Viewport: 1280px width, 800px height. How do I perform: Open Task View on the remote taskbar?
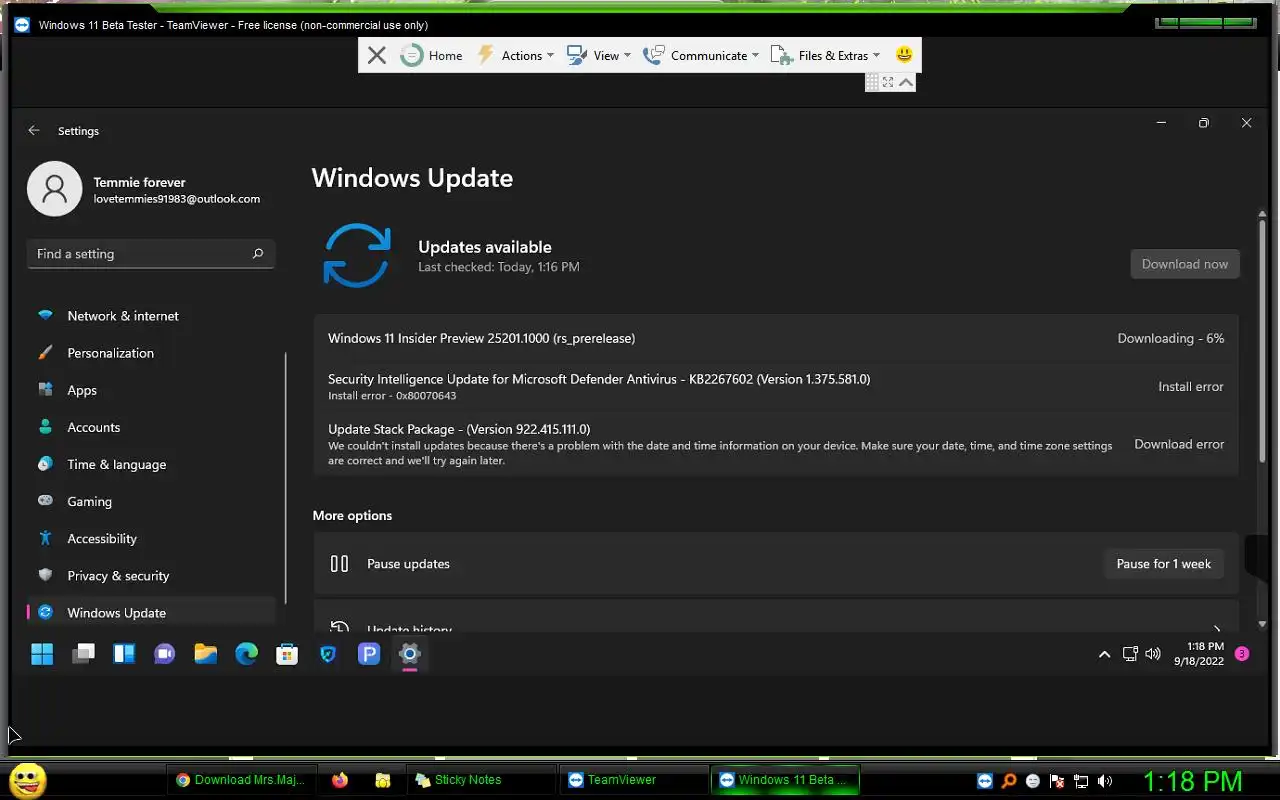[83, 654]
